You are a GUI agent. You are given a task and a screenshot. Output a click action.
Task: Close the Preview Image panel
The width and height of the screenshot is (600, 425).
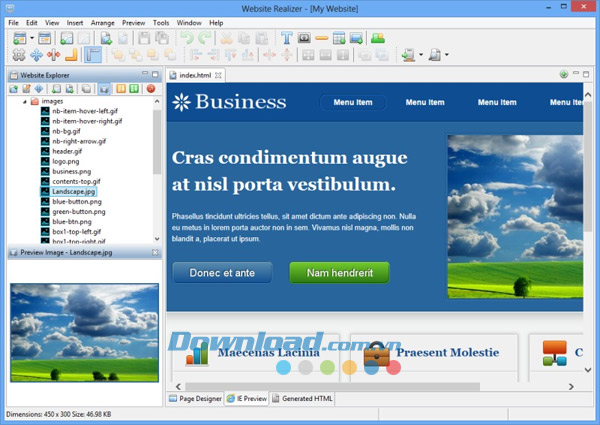click(155, 252)
